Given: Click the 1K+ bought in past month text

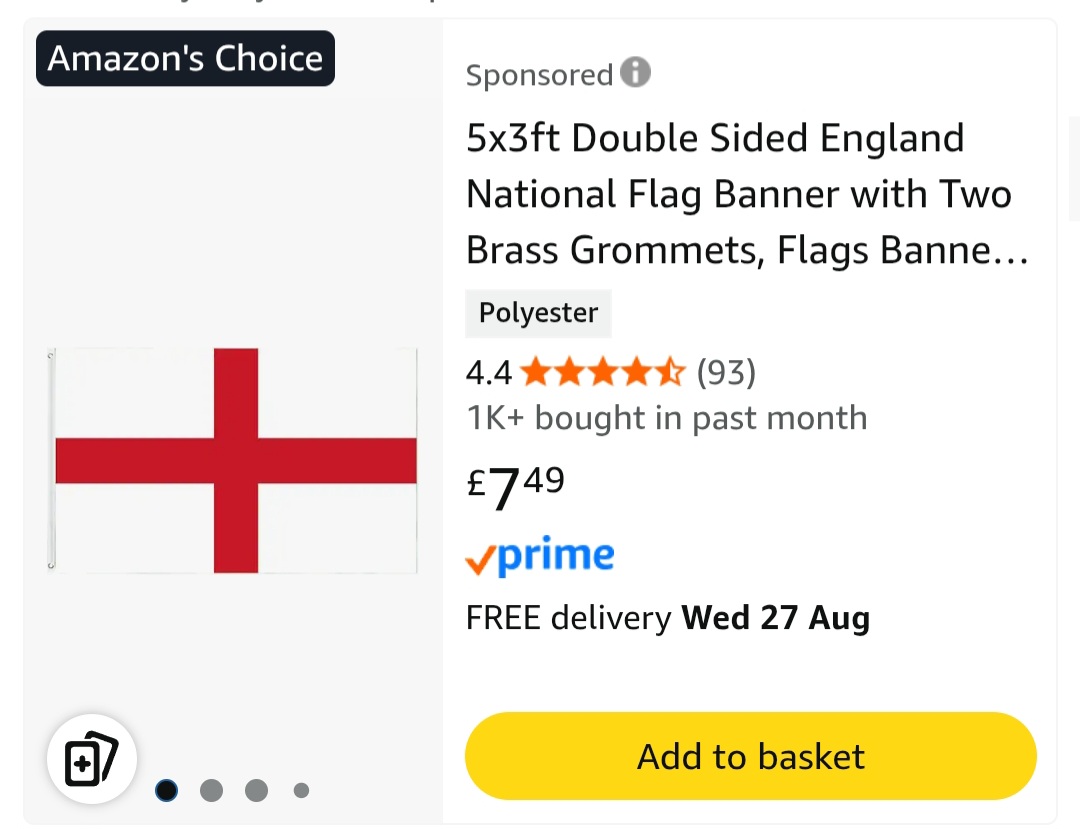Looking at the screenshot, I should 667,418.
